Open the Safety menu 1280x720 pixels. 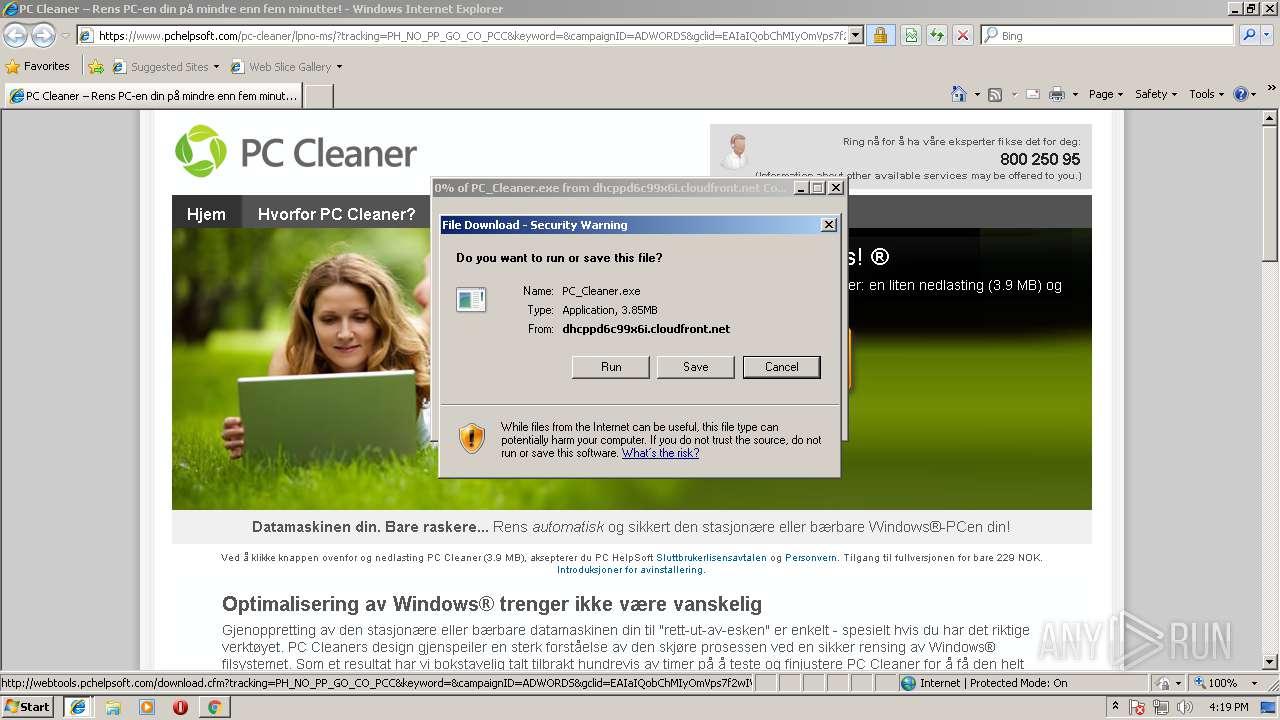point(1156,94)
